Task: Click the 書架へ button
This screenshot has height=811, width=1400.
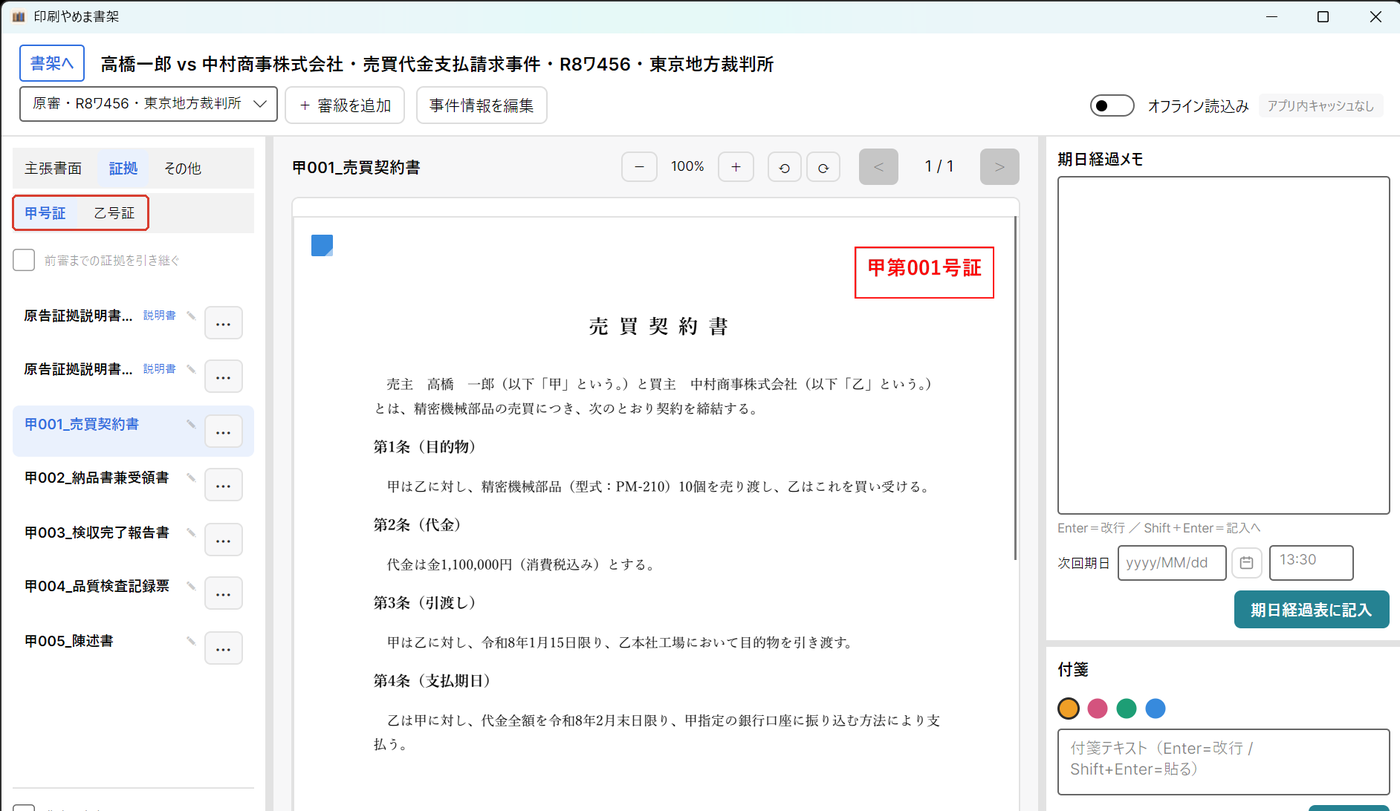Action: tap(52, 63)
